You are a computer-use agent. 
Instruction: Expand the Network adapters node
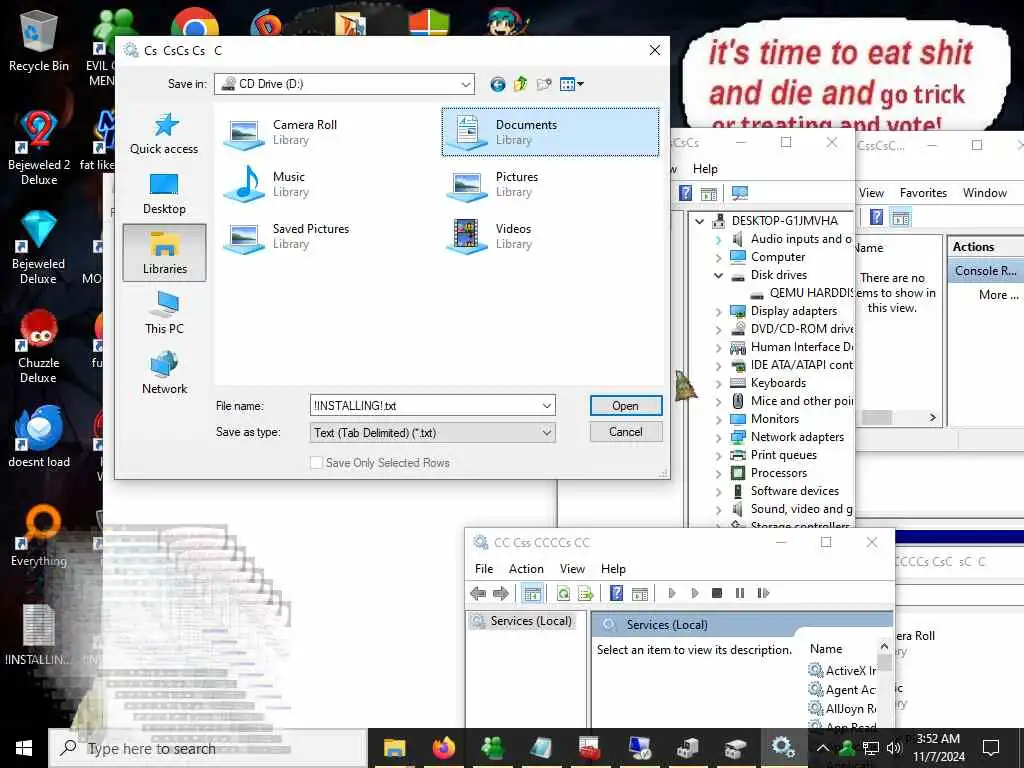718,437
